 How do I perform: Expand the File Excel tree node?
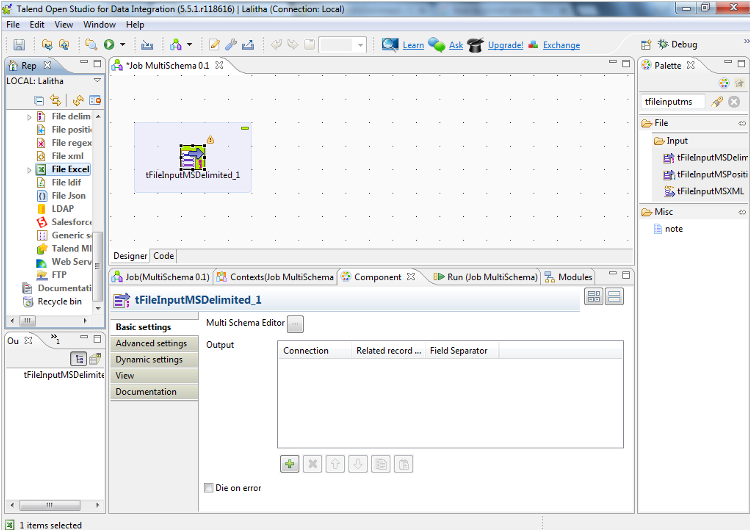(29, 169)
